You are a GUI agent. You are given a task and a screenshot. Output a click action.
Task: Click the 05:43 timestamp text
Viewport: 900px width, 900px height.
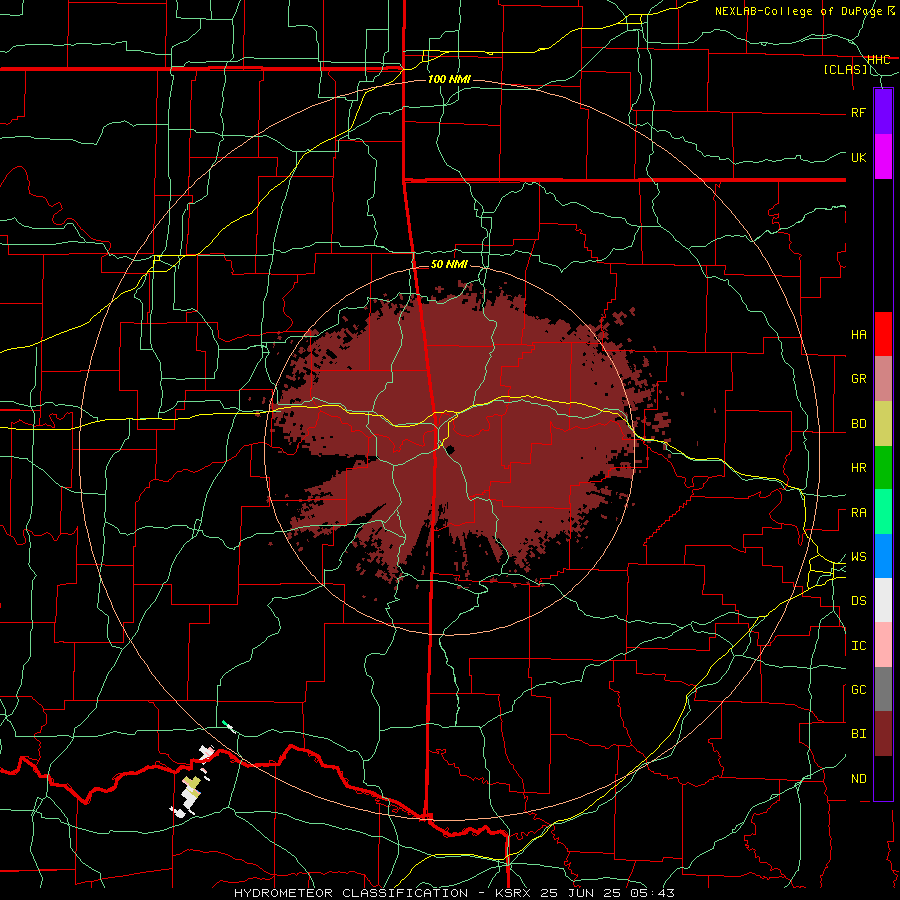tap(652, 893)
